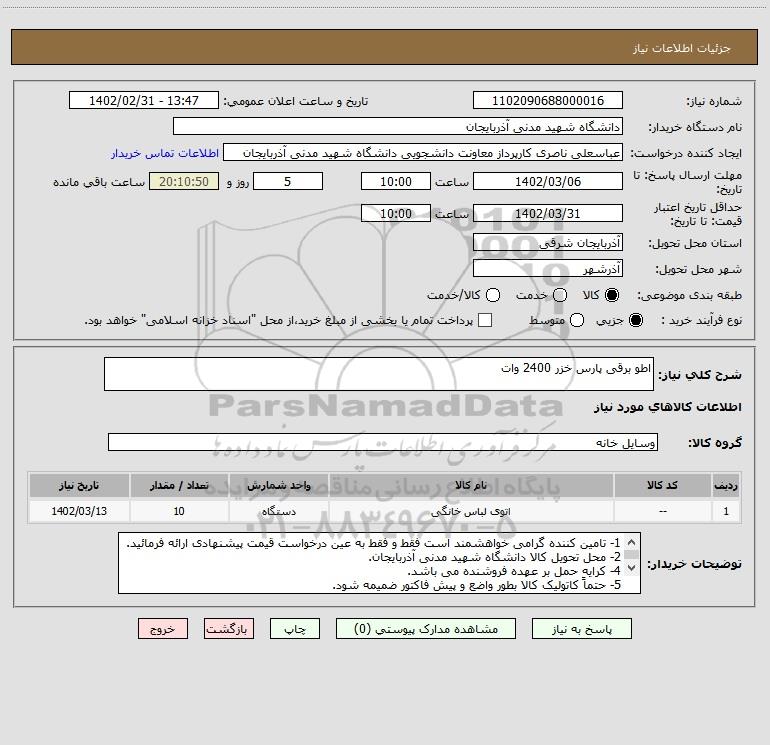Click the delivery province field آذربایجان شرقی
This screenshot has width=770, height=745.
(548, 242)
